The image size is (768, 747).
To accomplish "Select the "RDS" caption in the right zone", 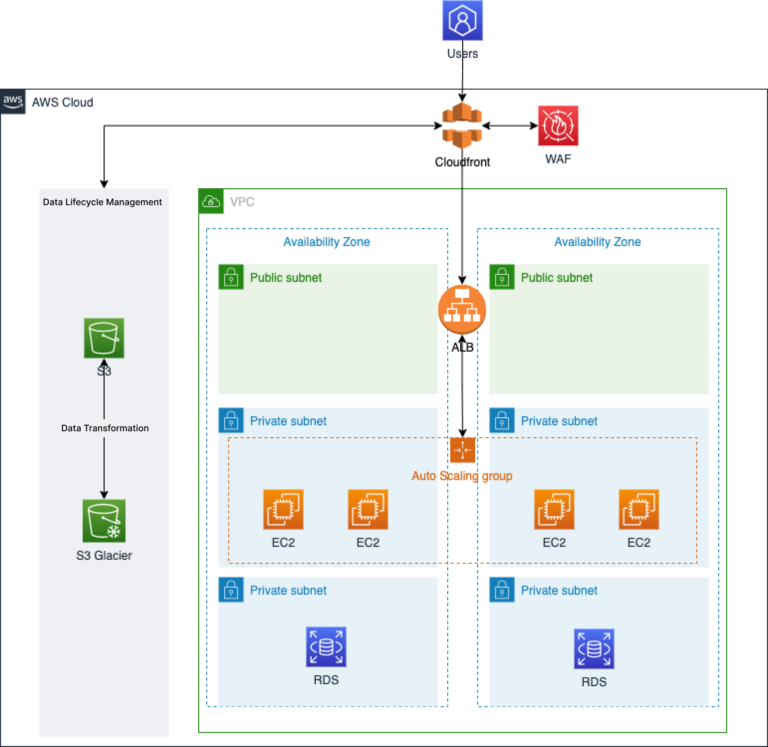I will click(594, 682).
